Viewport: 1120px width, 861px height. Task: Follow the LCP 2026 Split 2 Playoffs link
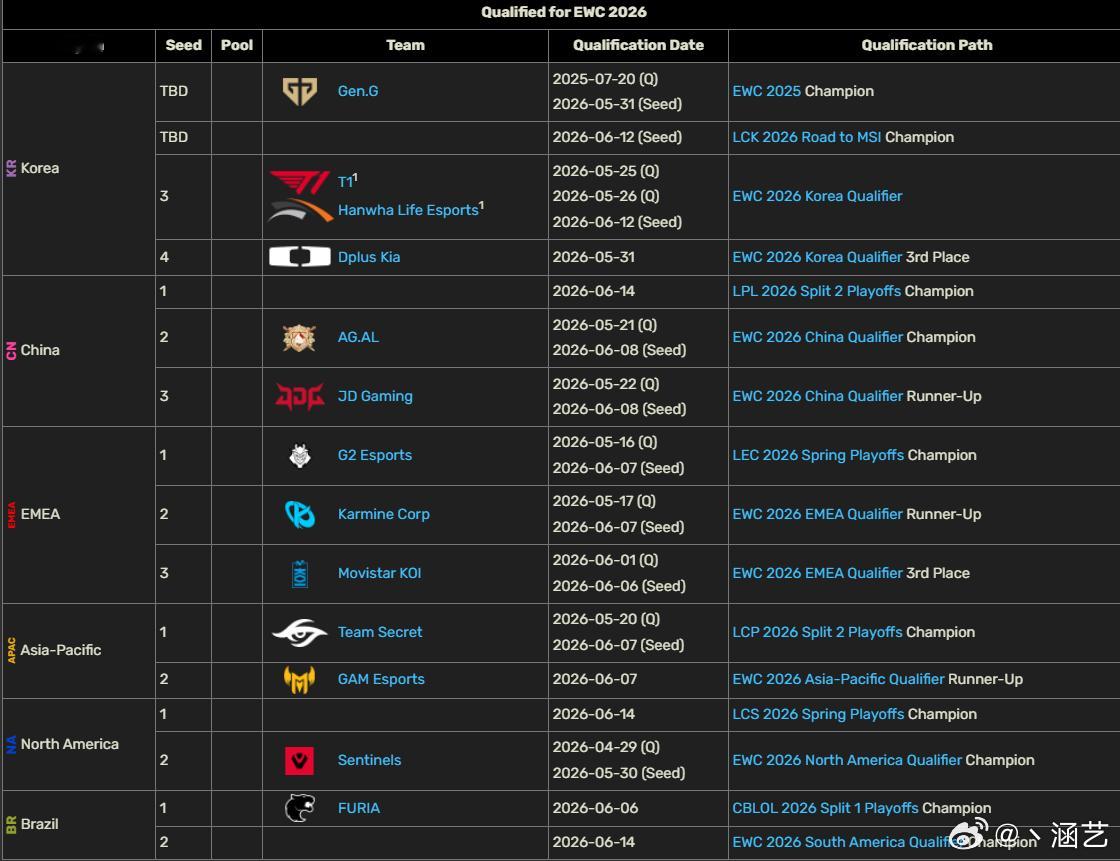click(817, 632)
